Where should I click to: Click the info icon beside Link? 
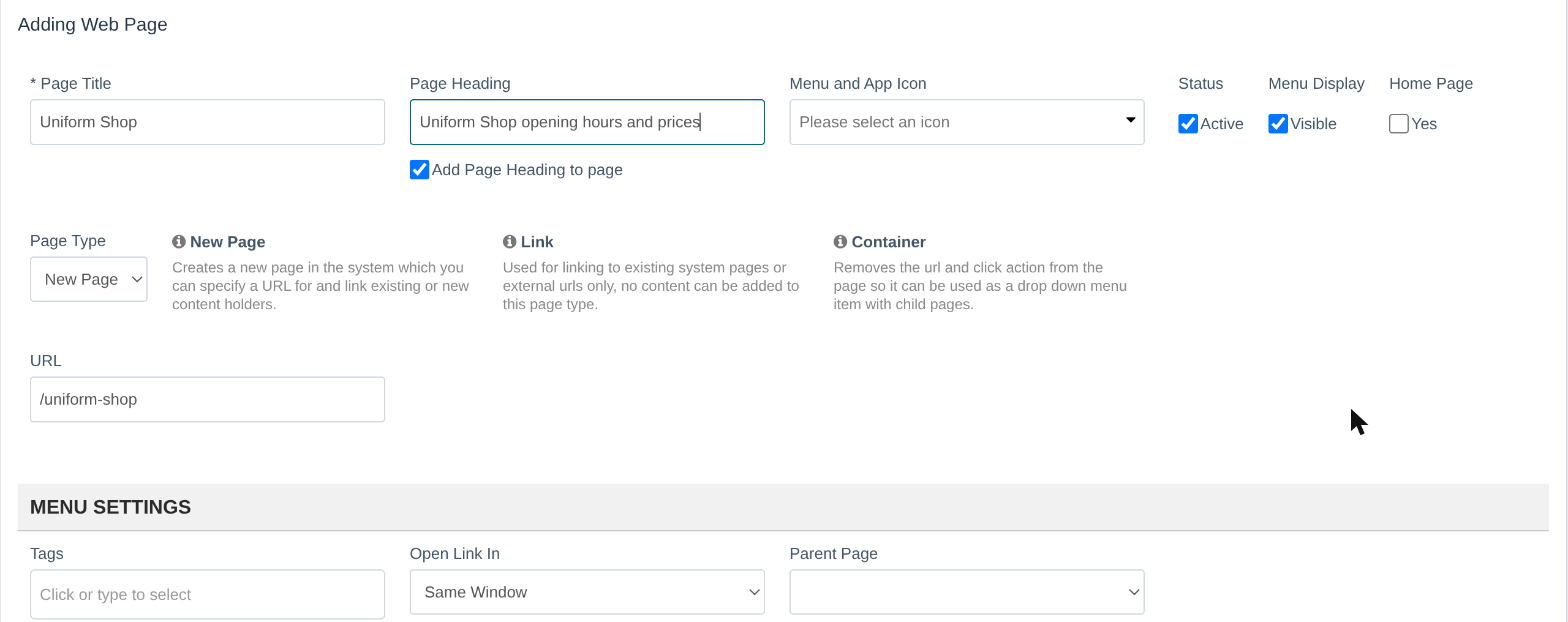(509, 242)
